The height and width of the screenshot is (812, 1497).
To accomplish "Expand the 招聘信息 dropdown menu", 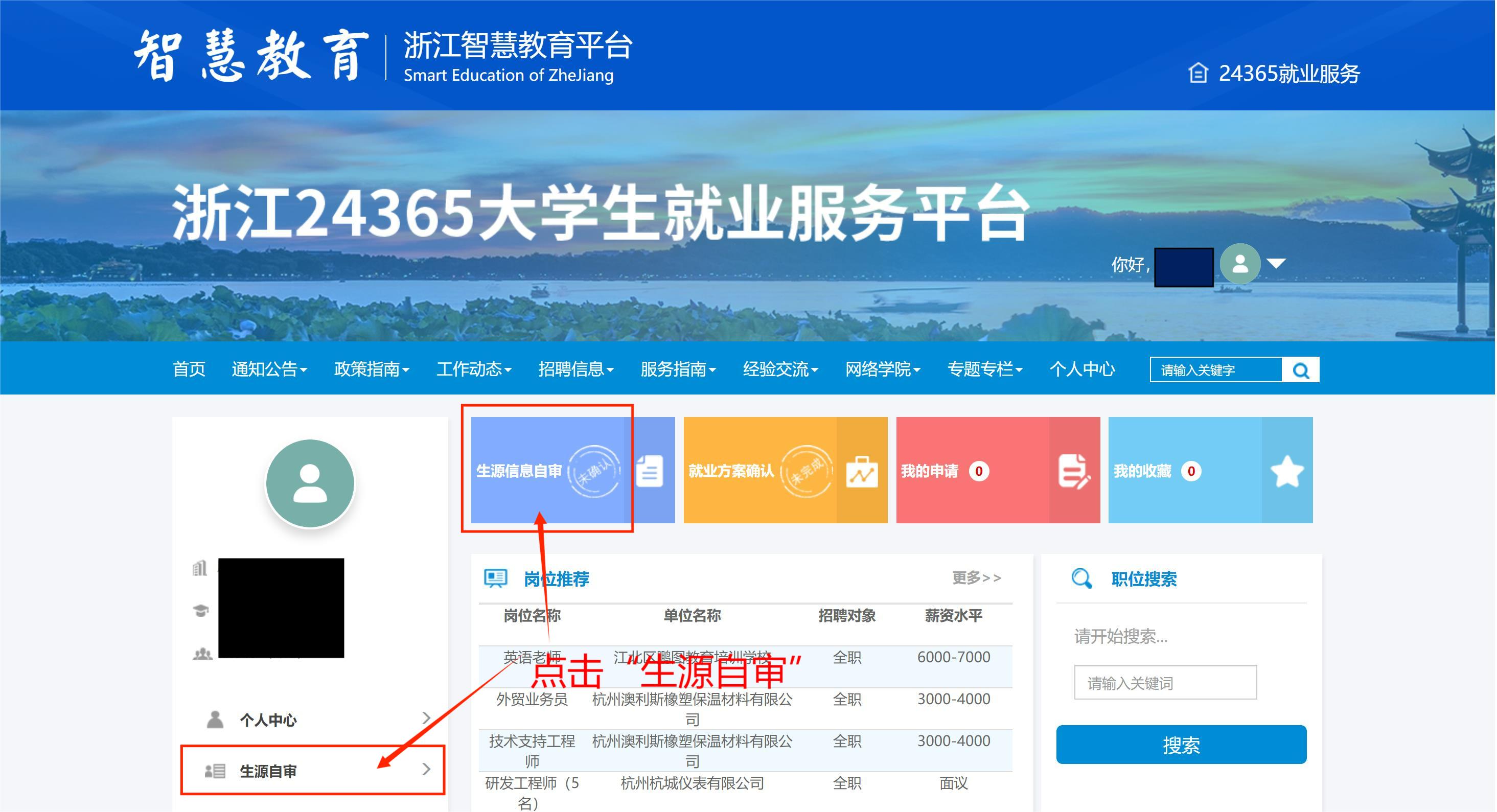I will (x=575, y=369).
